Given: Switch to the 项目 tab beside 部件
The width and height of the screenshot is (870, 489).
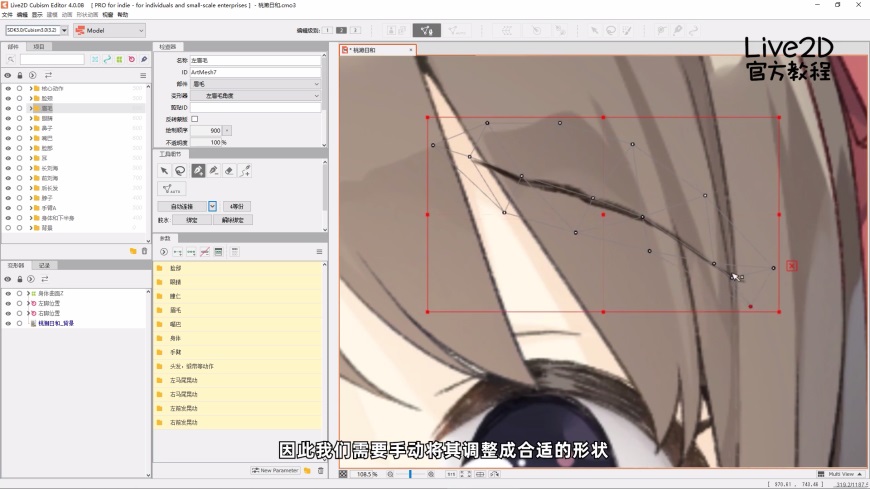Looking at the screenshot, I should point(39,47).
